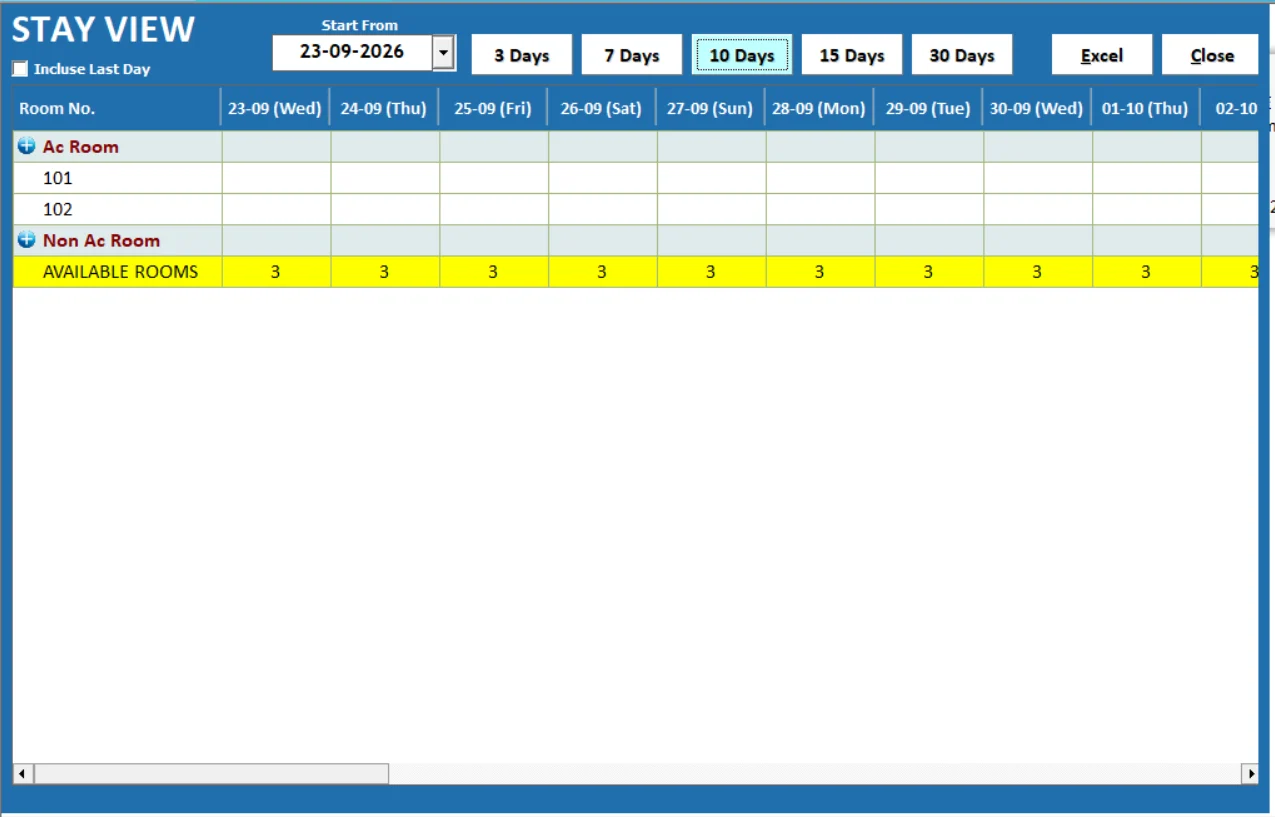
Task: Click the 28-09 (Mon) column header
Action: pos(819,108)
